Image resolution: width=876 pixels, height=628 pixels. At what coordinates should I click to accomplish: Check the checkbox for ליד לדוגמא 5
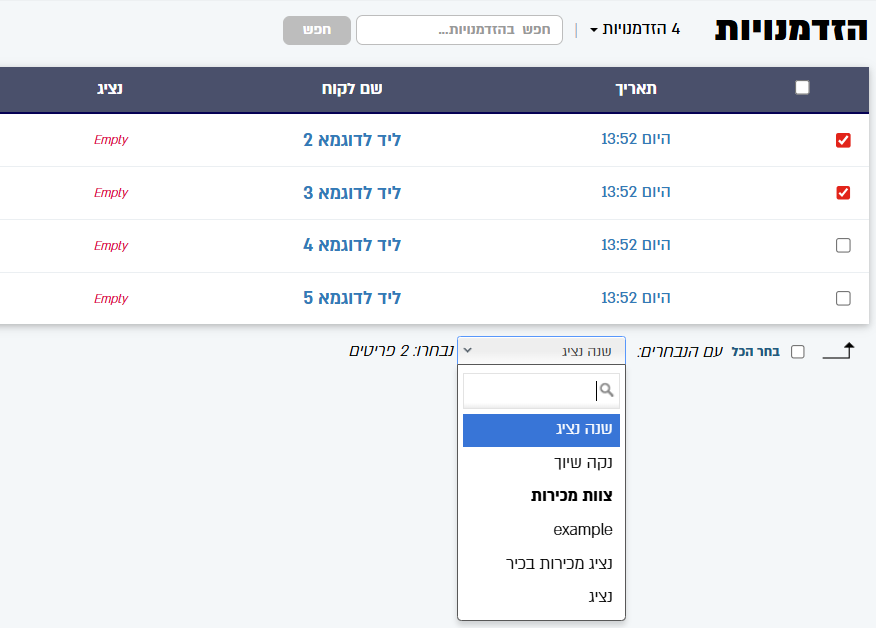(843, 298)
